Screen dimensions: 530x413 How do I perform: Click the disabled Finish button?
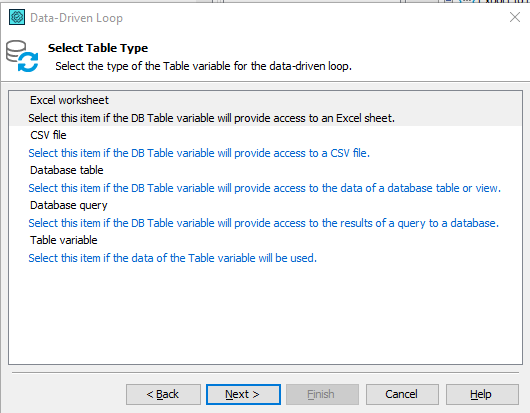[322, 394]
